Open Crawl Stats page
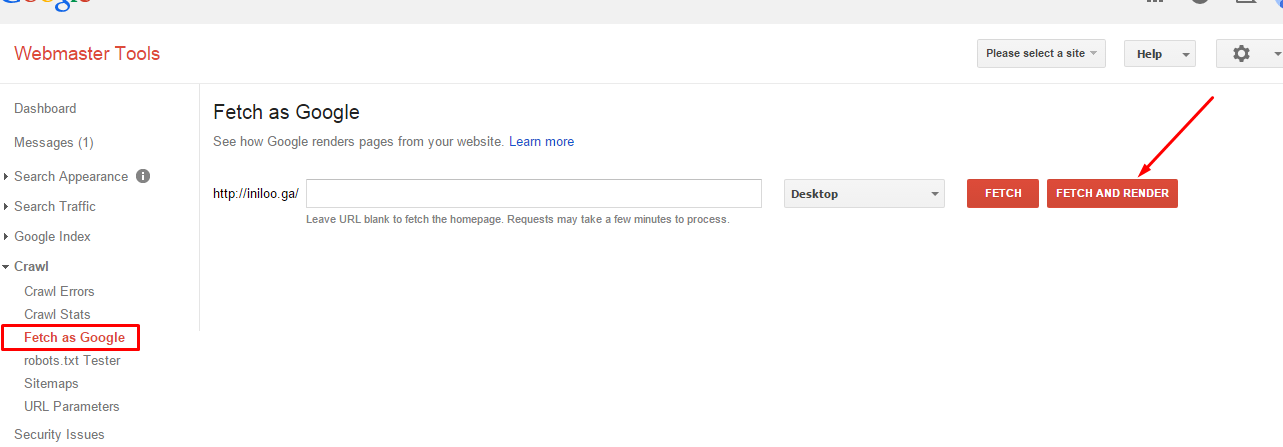This screenshot has height=447, width=1283. [x=57, y=315]
